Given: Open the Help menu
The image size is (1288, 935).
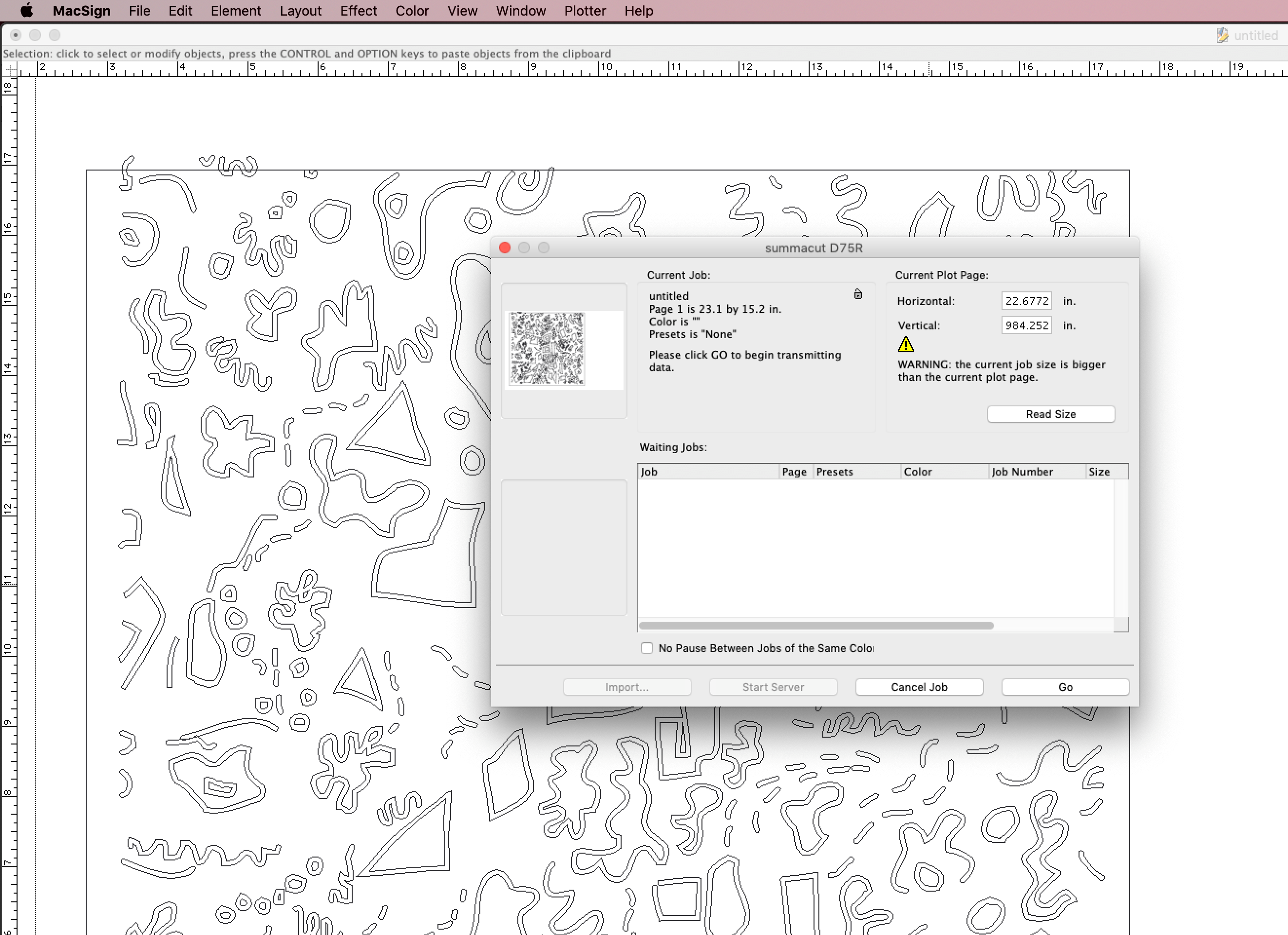Looking at the screenshot, I should tap(638, 11).
